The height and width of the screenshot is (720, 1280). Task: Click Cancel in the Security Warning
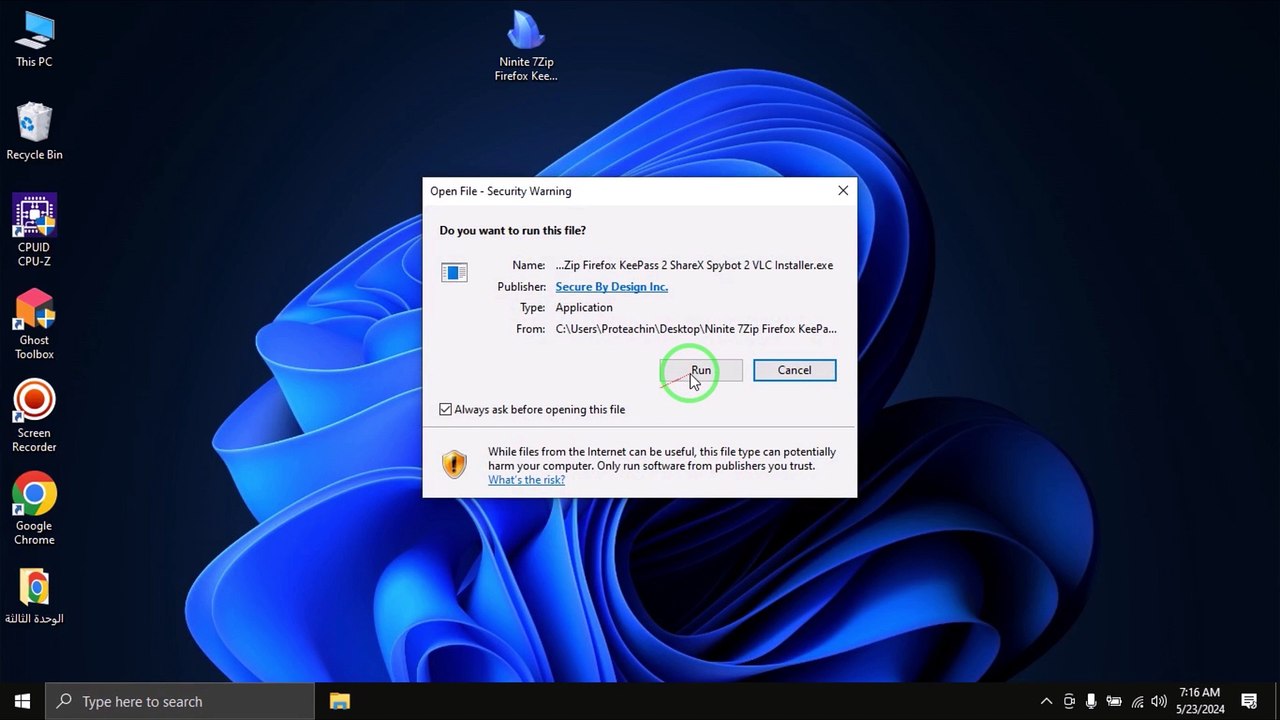tap(795, 370)
